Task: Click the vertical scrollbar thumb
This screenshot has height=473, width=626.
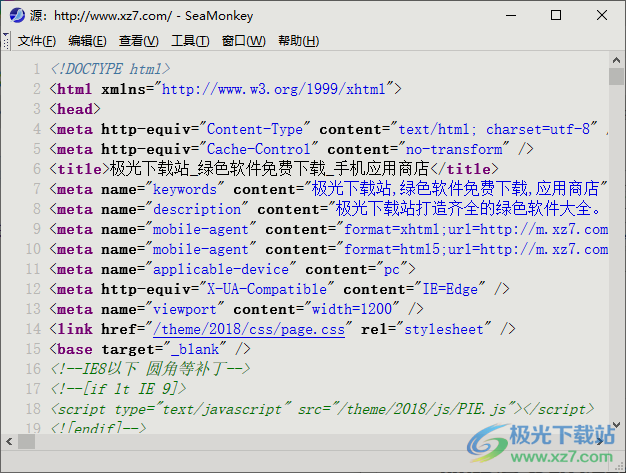Action: pyautogui.click(x=616, y=76)
